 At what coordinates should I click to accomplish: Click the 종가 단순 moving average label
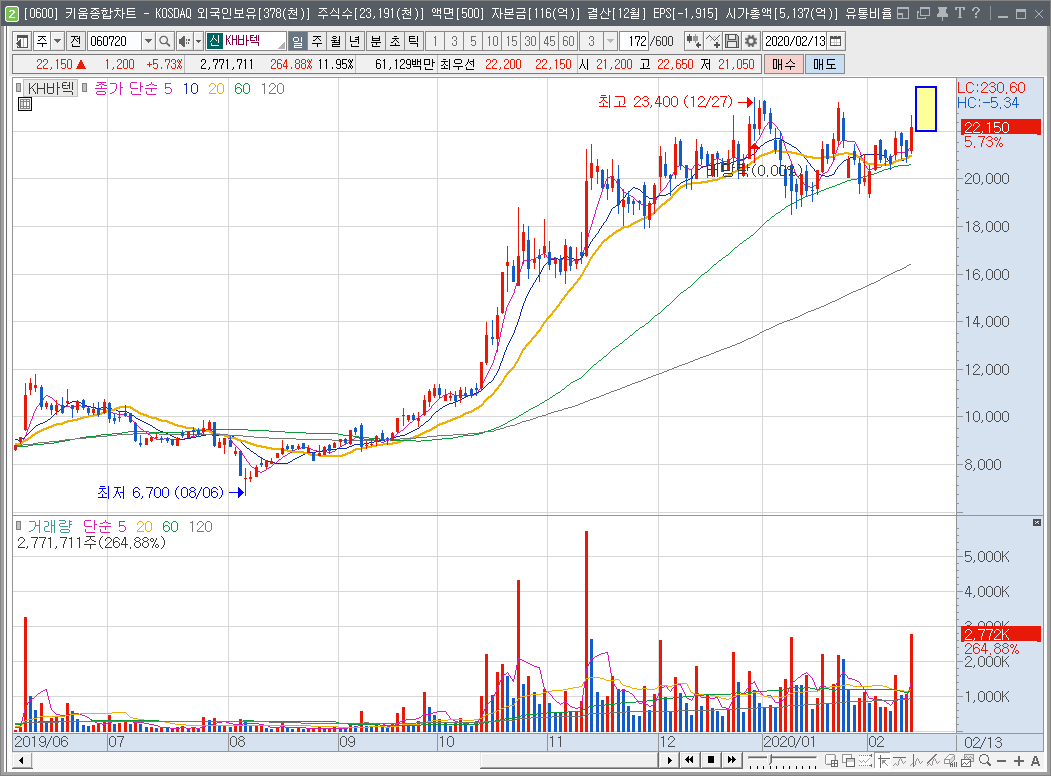point(126,88)
